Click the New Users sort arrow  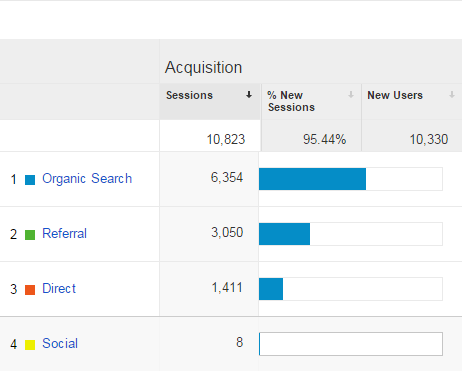[452, 95]
